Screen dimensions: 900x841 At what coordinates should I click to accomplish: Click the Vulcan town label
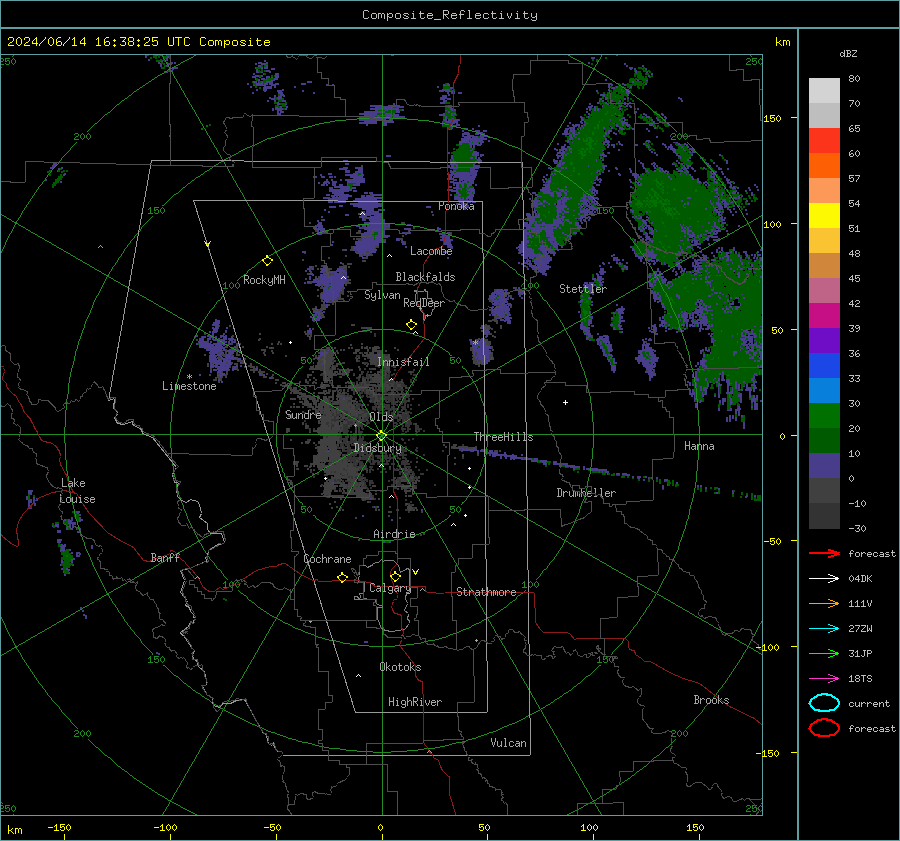point(508,743)
